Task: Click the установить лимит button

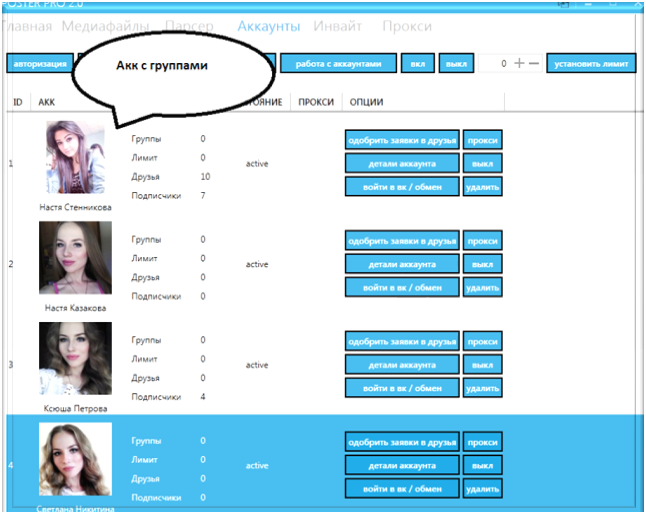Action: point(590,63)
